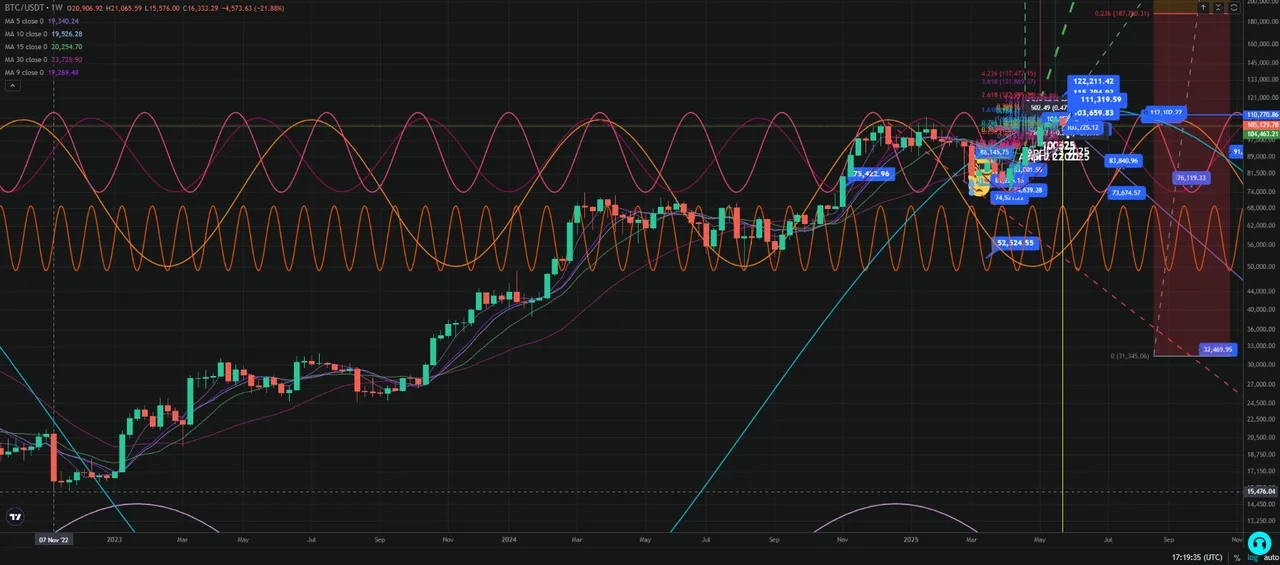1280x565 pixels.
Task: Select the 75,422.96 price note label
Action: [870, 173]
